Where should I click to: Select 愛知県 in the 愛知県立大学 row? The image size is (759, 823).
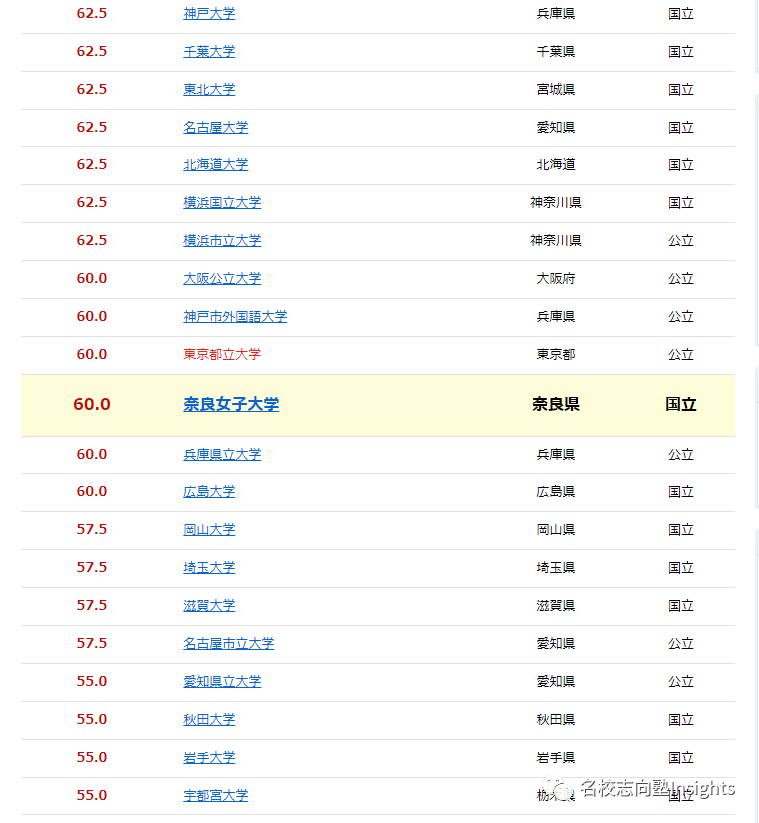[x=556, y=681]
